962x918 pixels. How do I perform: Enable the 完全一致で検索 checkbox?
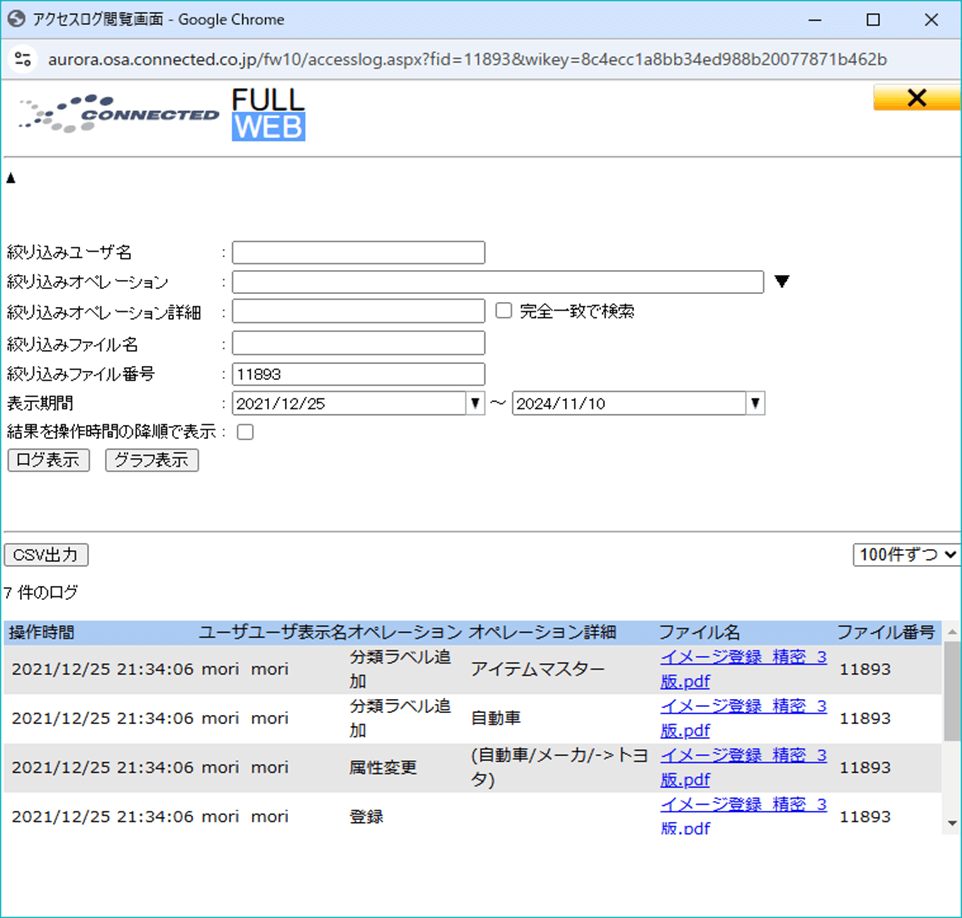[504, 311]
